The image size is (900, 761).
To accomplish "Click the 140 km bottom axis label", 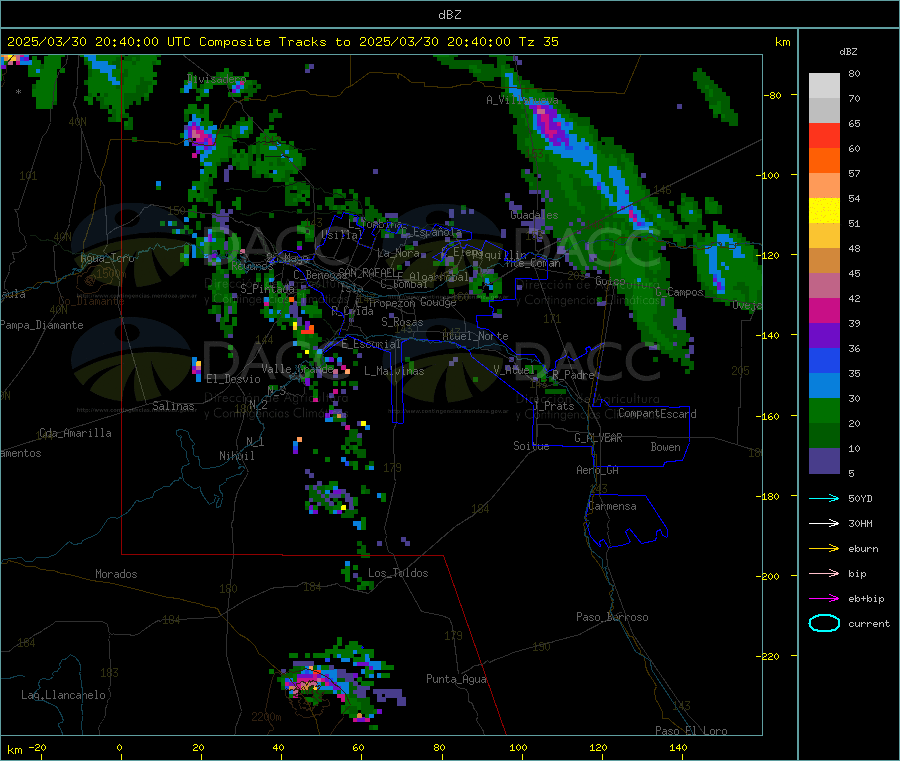I will [x=678, y=747].
